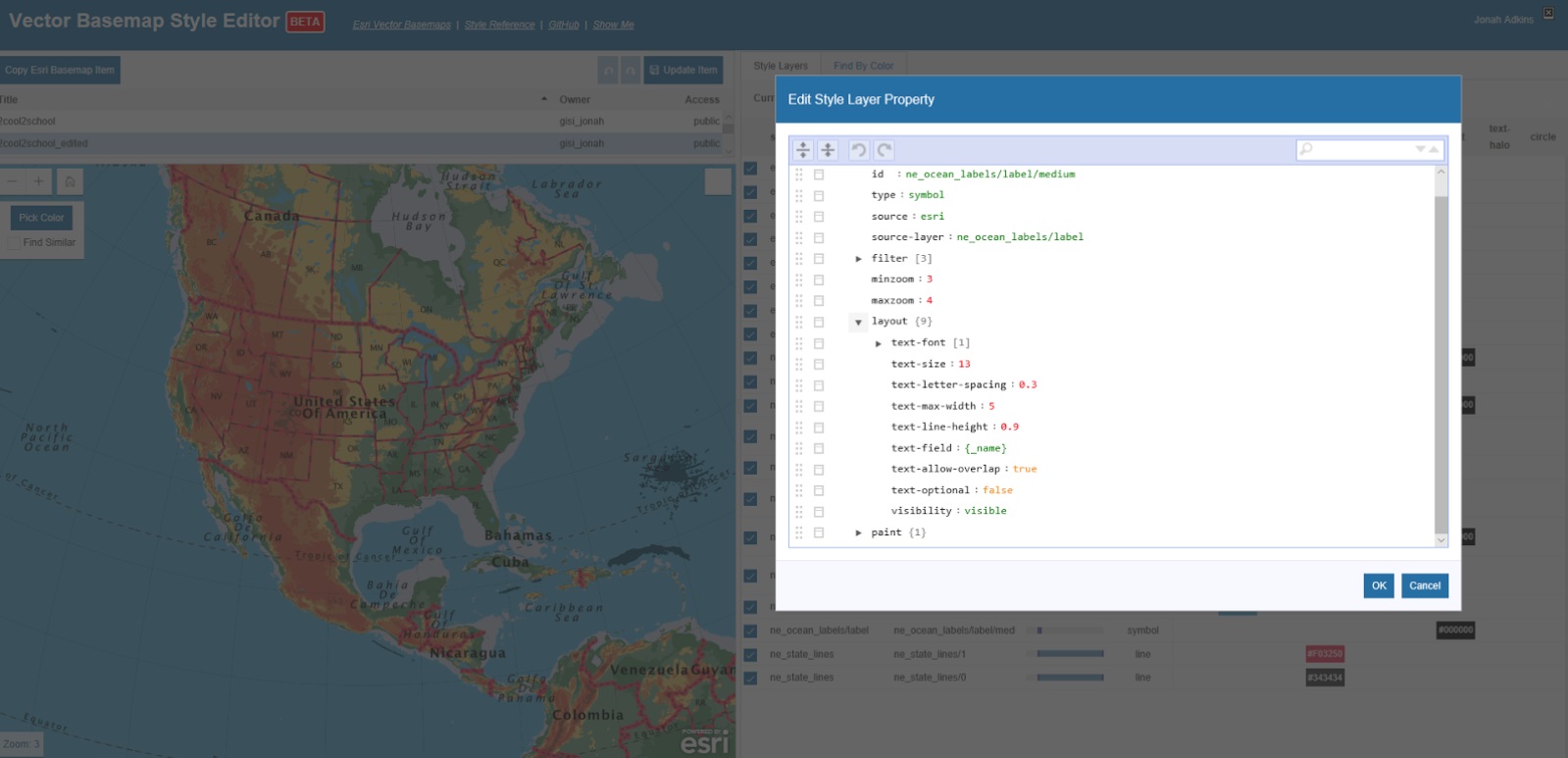Click the property editor vertical scrollbar
This screenshot has width=1568, height=758.
click(1441, 357)
